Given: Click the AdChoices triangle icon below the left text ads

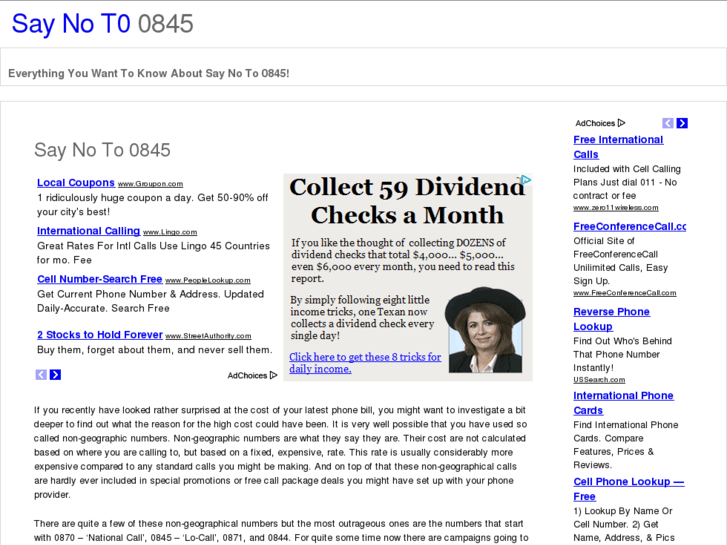Looking at the screenshot, I should click(274, 375).
